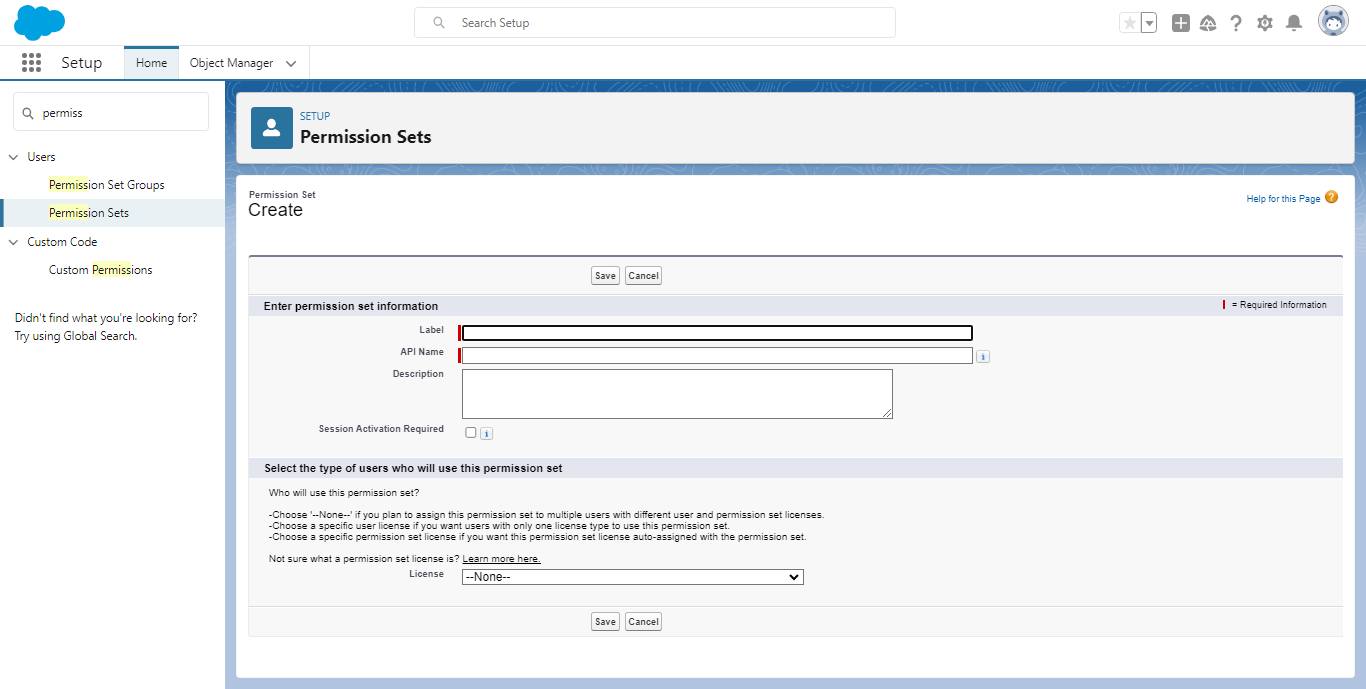Open the Learn more here link
This screenshot has height=689, width=1366.
[501, 559]
